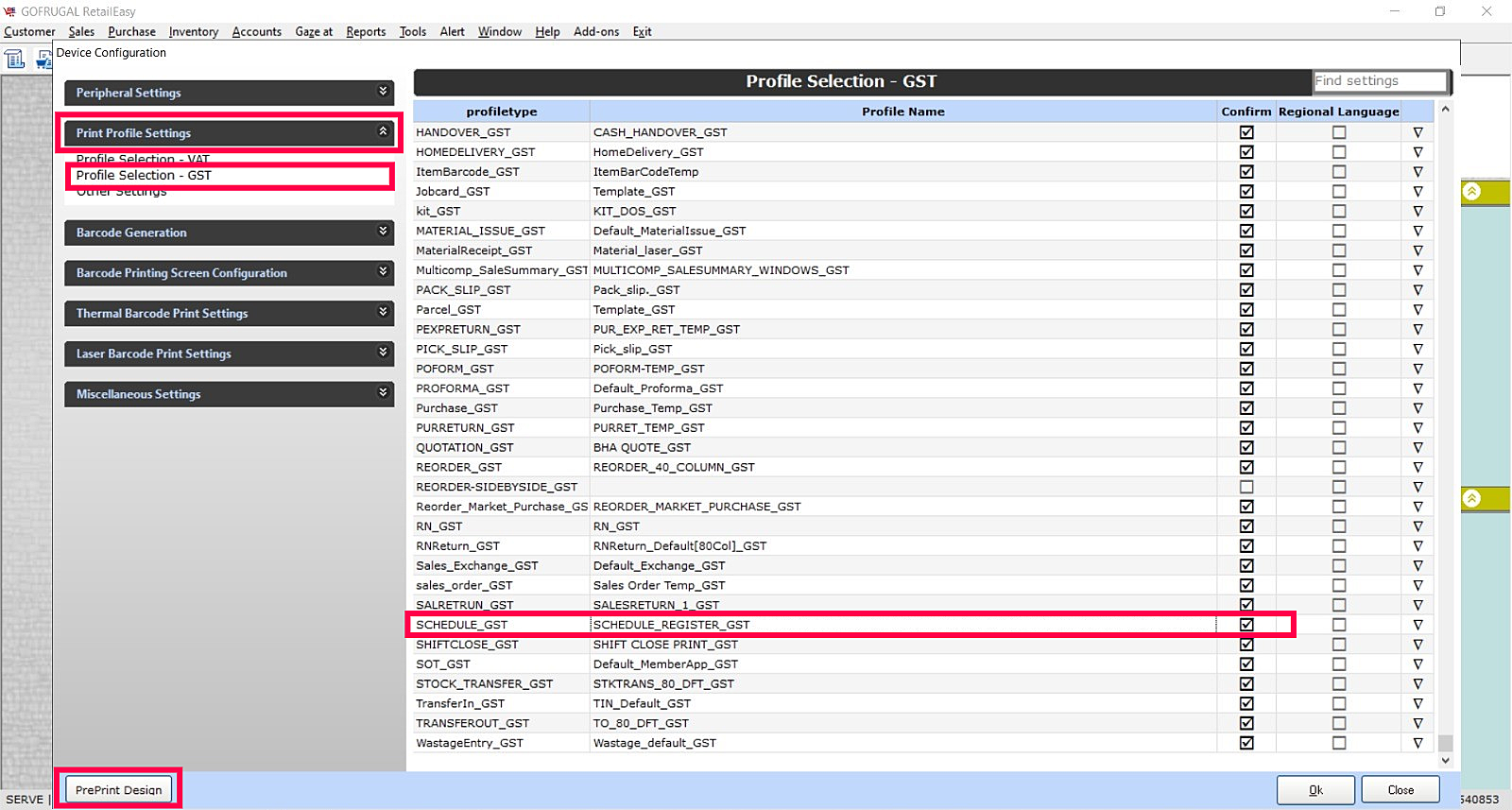The image size is (1512, 810).
Task: Enable Confirm for REORDER-SIDEBYSIDE_GST
Action: [1246, 487]
